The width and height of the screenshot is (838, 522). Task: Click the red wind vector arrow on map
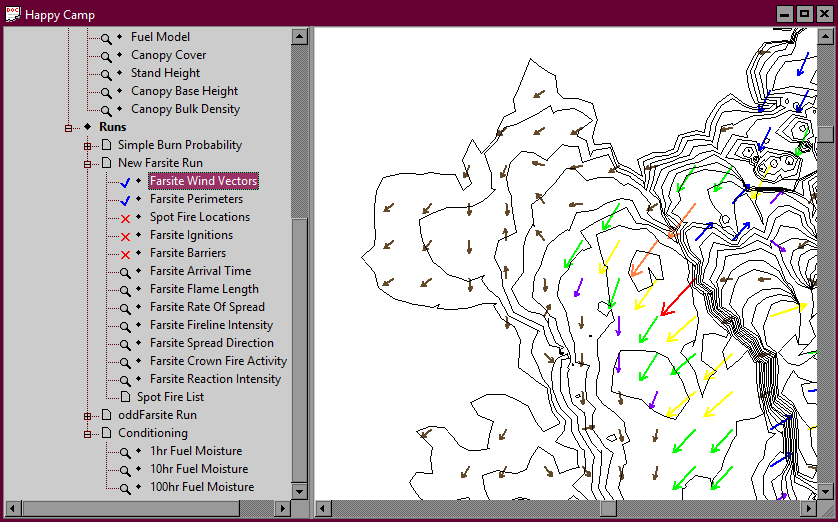click(677, 297)
